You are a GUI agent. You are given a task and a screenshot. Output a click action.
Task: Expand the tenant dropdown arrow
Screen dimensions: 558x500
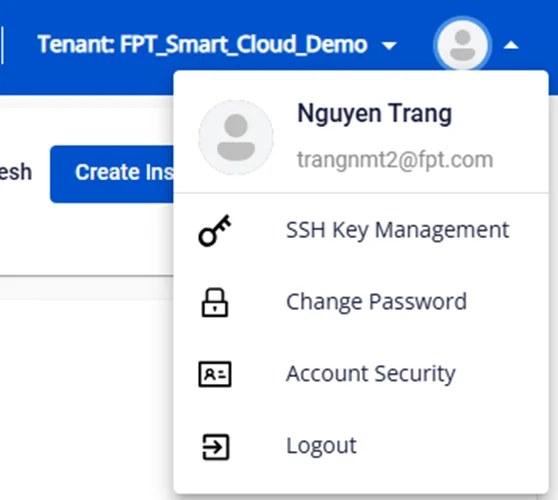click(389, 46)
